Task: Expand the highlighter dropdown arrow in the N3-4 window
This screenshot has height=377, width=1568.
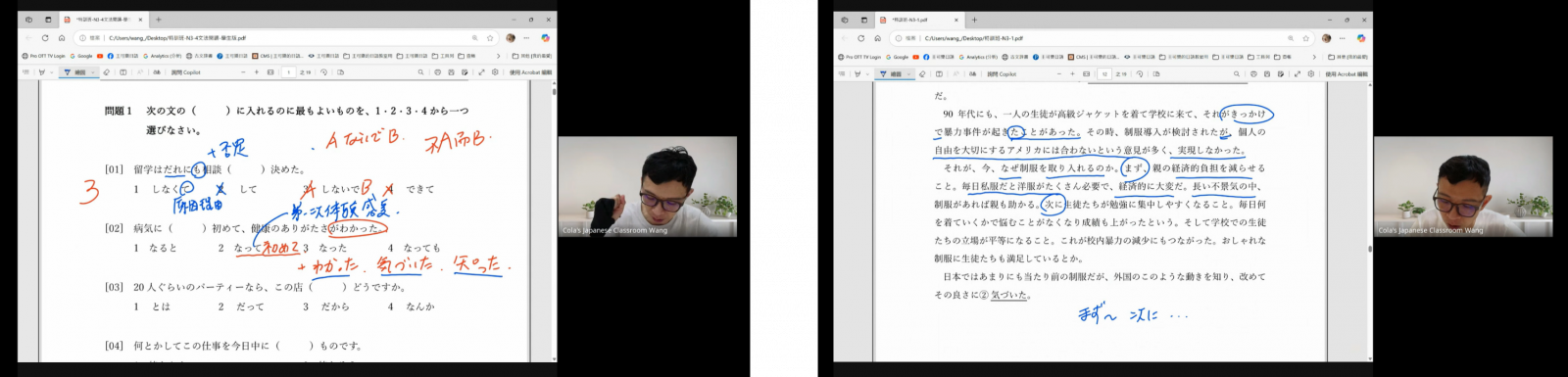Action: pyautogui.click(x=51, y=71)
